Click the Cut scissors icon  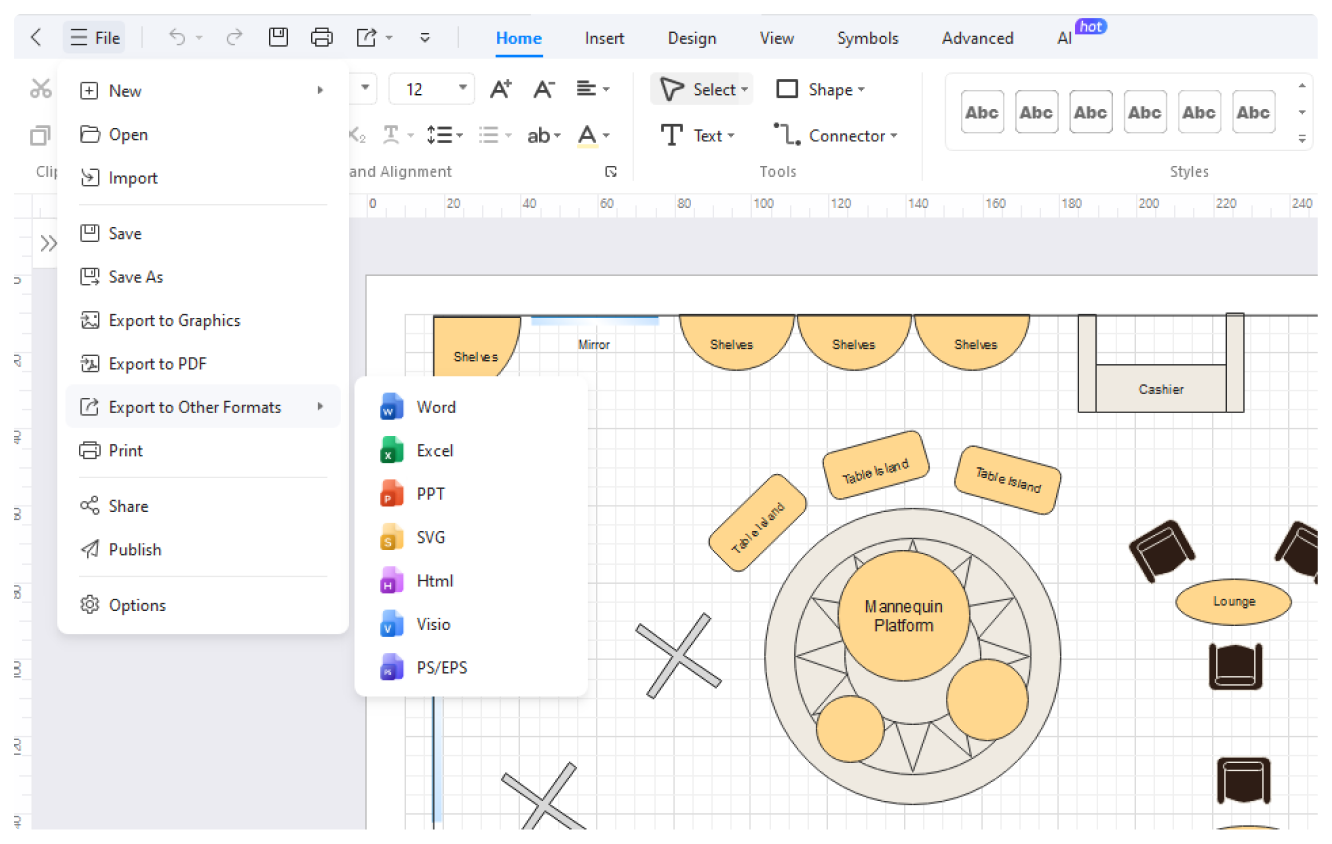(40, 89)
